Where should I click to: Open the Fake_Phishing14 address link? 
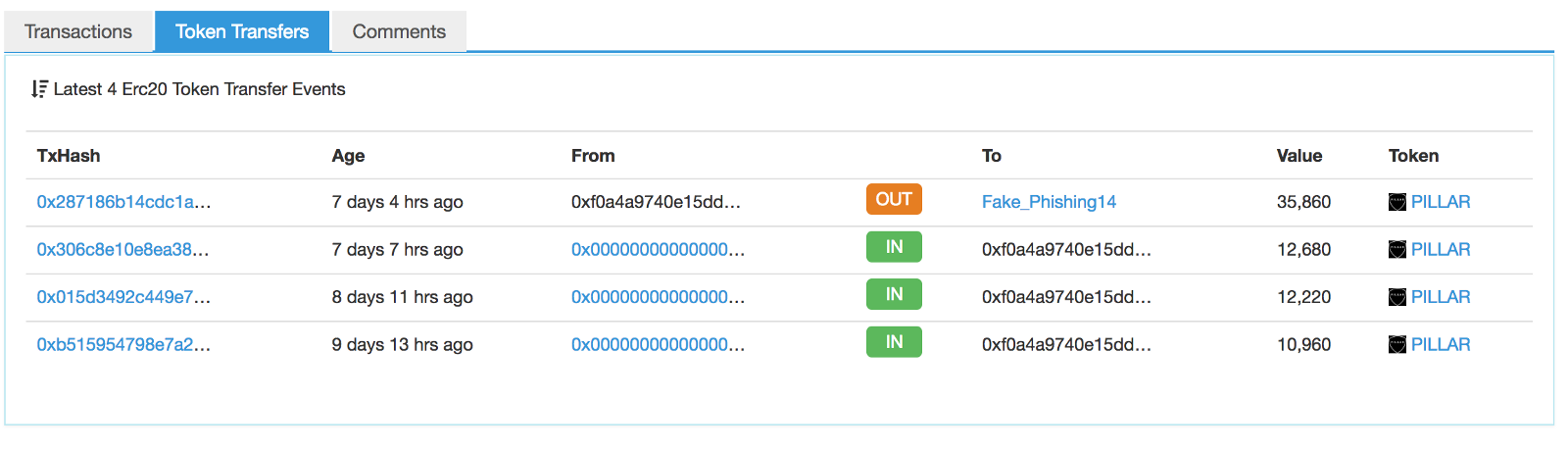(1049, 202)
